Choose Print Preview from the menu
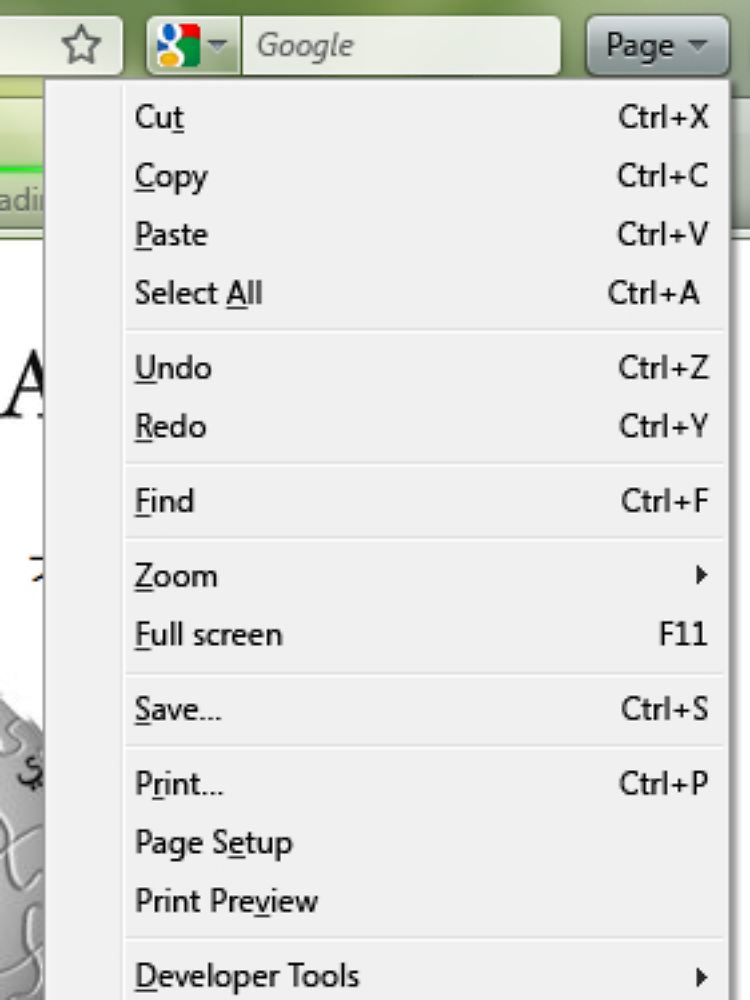750x1000 pixels. (x=226, y=901)
